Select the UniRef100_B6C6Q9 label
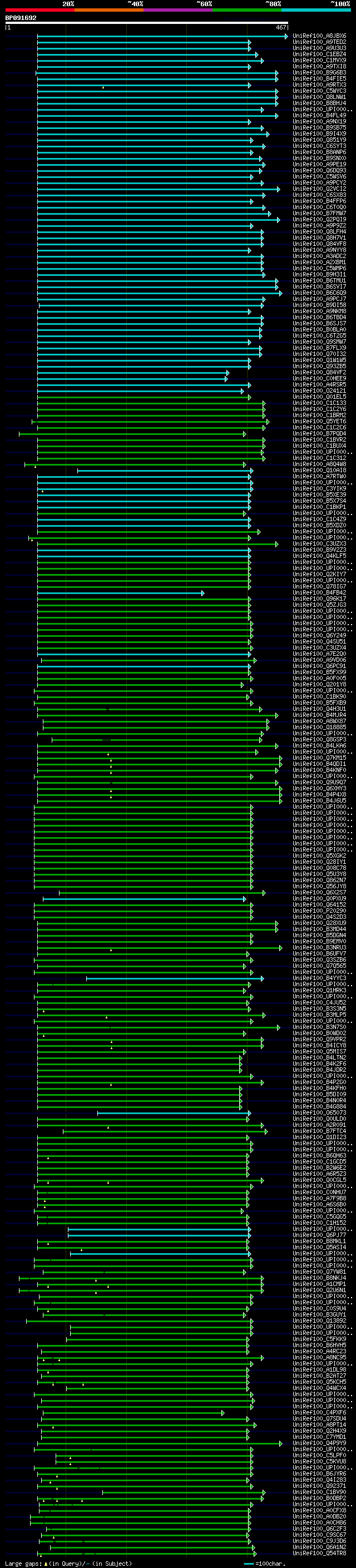Screen dimensions: 356x1568 [319, 293]
